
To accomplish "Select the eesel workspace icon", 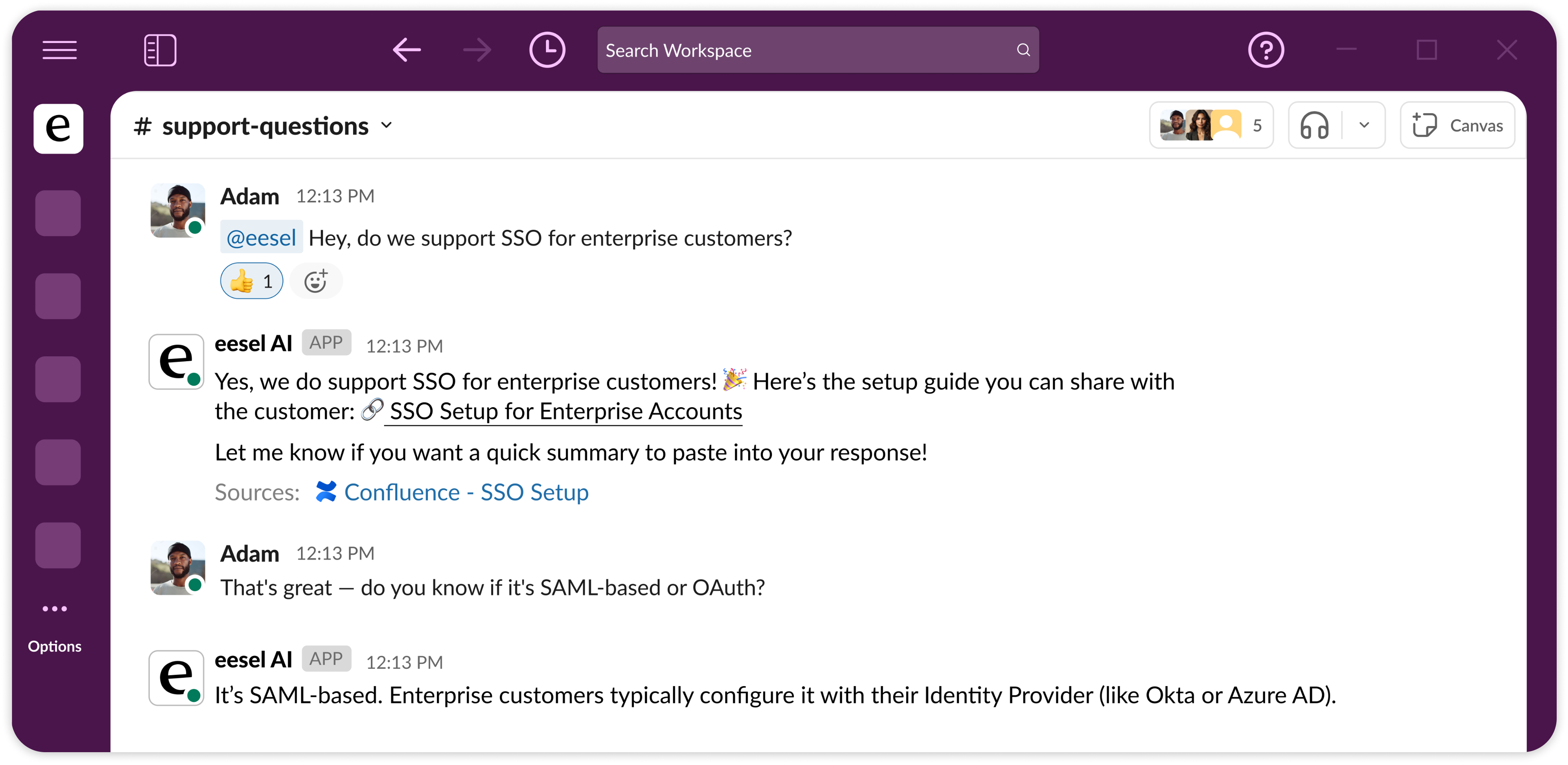I will pyautogui.click(x=58, y=129).
